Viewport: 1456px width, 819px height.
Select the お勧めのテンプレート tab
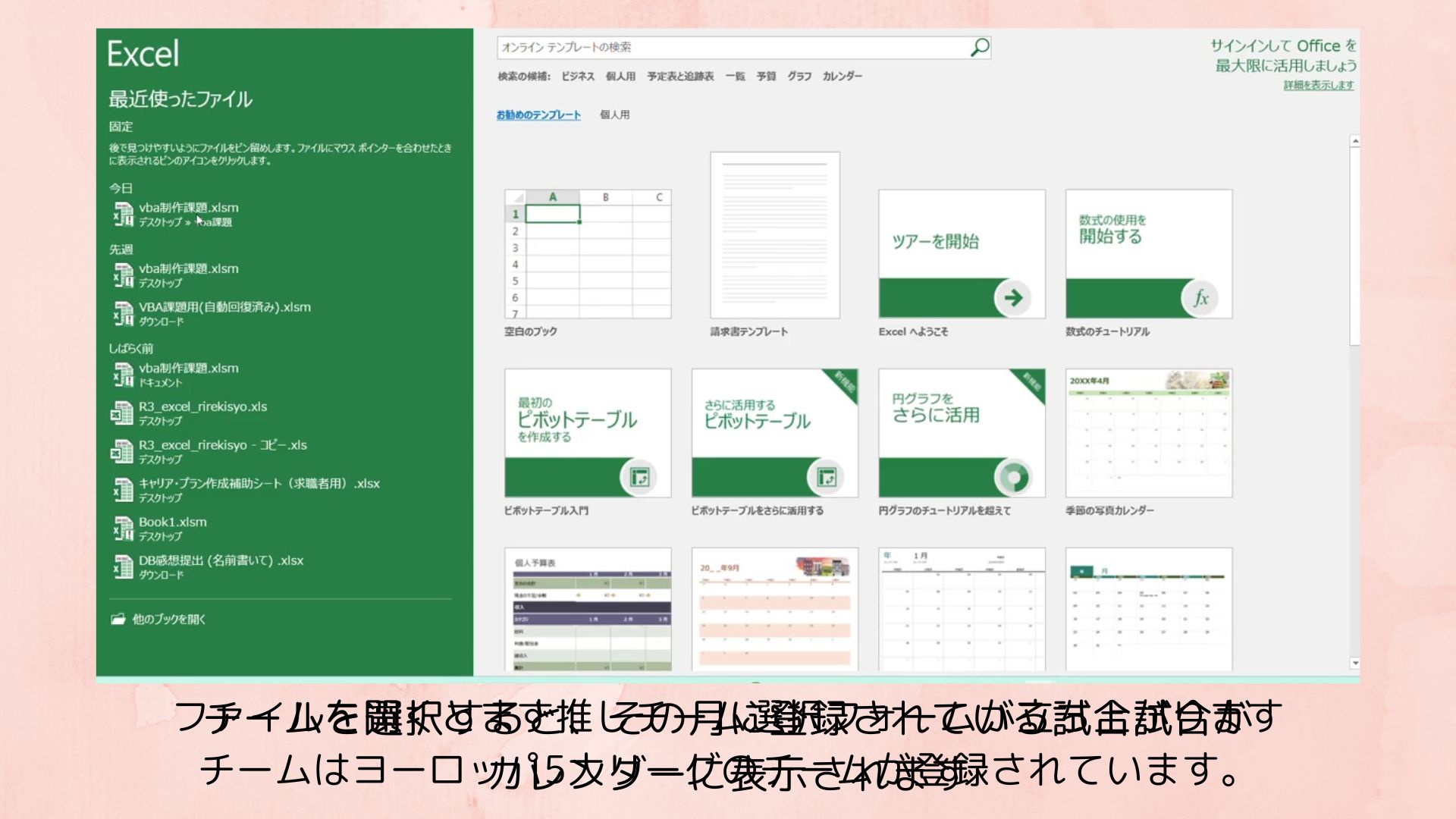click(538, 115)
